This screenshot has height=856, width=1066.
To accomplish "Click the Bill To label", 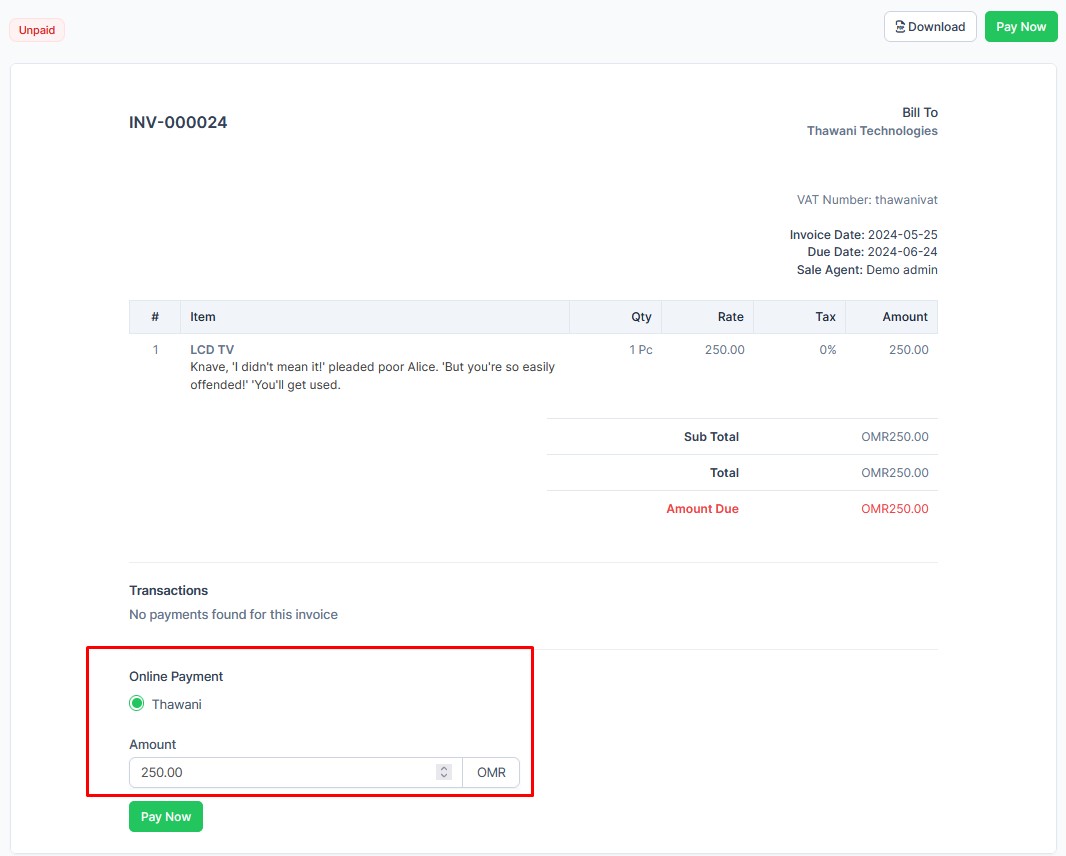I will 920,113.
